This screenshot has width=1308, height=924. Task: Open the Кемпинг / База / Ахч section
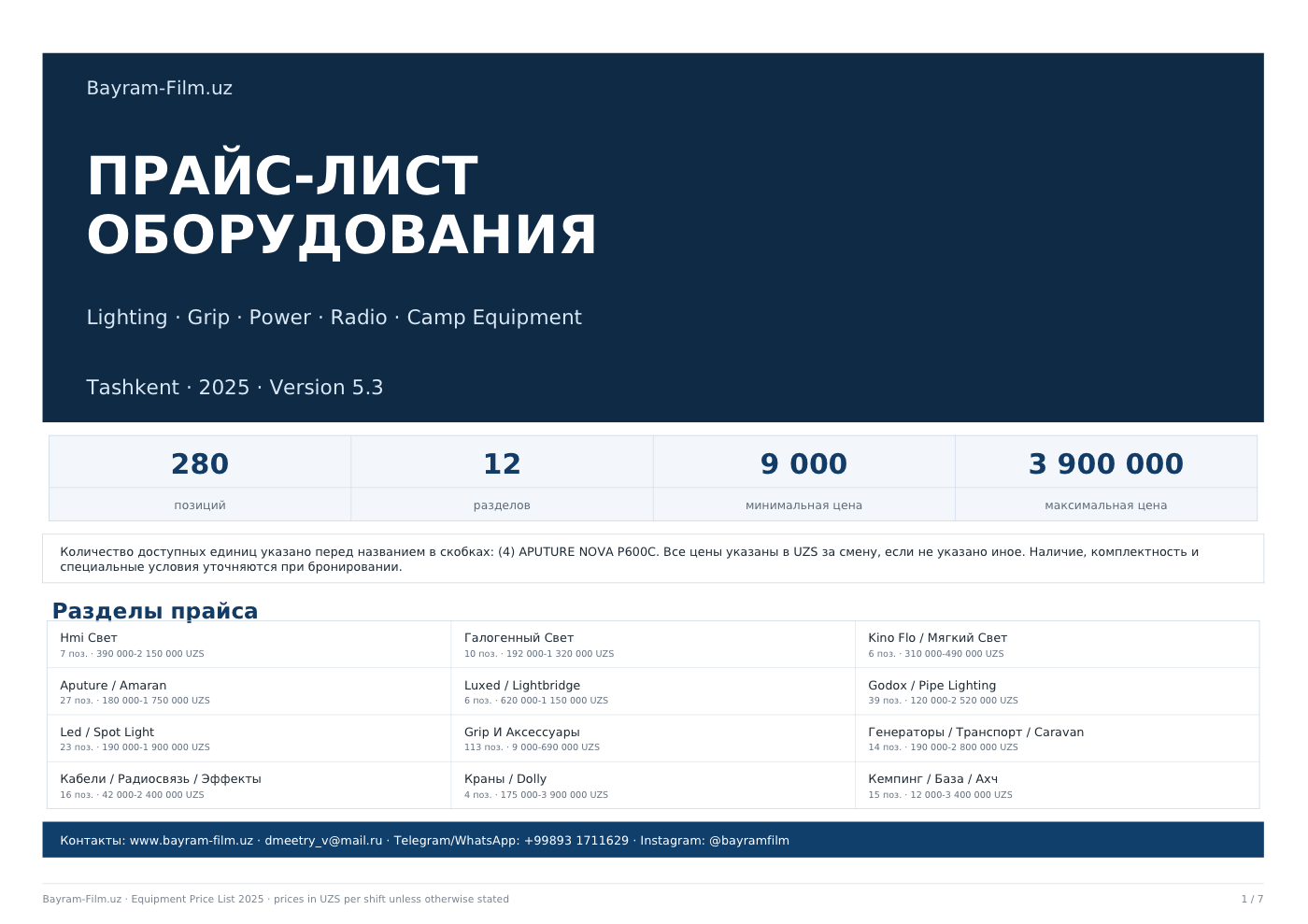click(x=1057, y=785)
